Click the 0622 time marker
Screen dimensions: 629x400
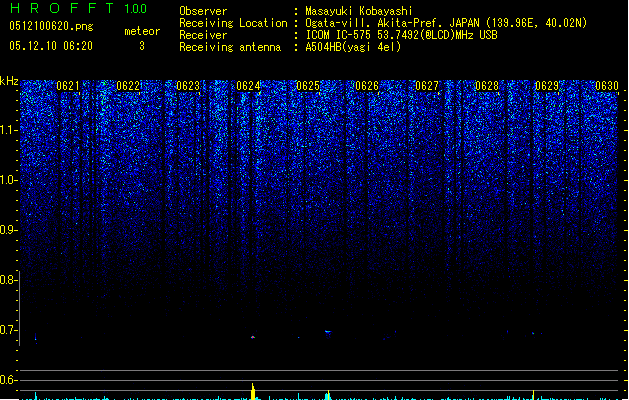click(128, 86)
